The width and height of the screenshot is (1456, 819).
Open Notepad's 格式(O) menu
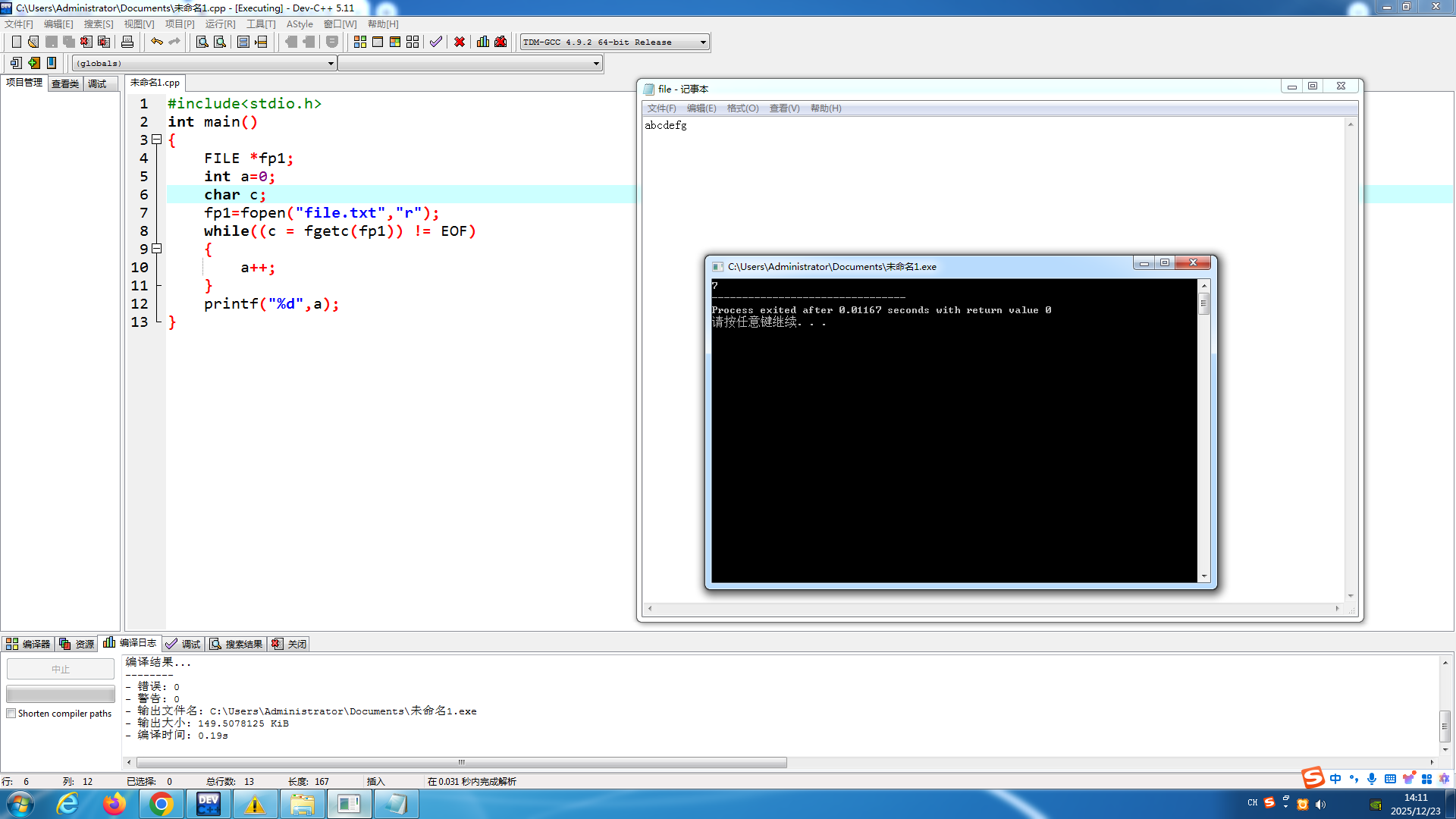[x=742, y=108]
